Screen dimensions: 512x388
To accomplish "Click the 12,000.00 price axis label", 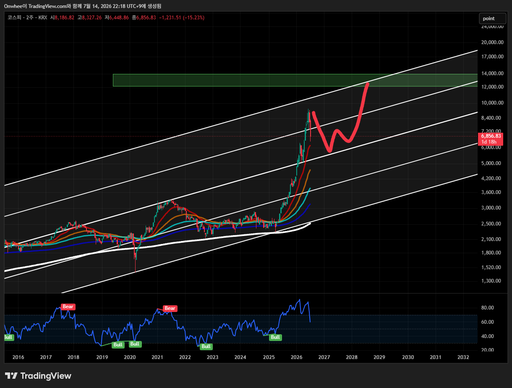I will pyautogui.click(x=492, y=87).
